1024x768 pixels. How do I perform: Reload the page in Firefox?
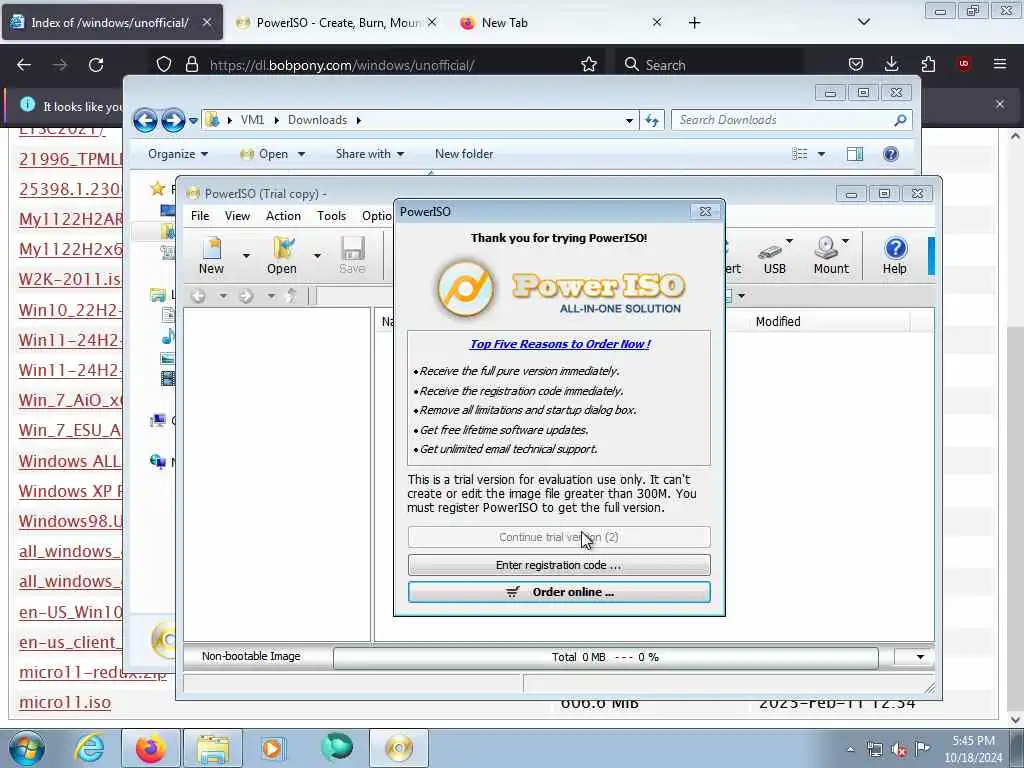coord(96,65)
